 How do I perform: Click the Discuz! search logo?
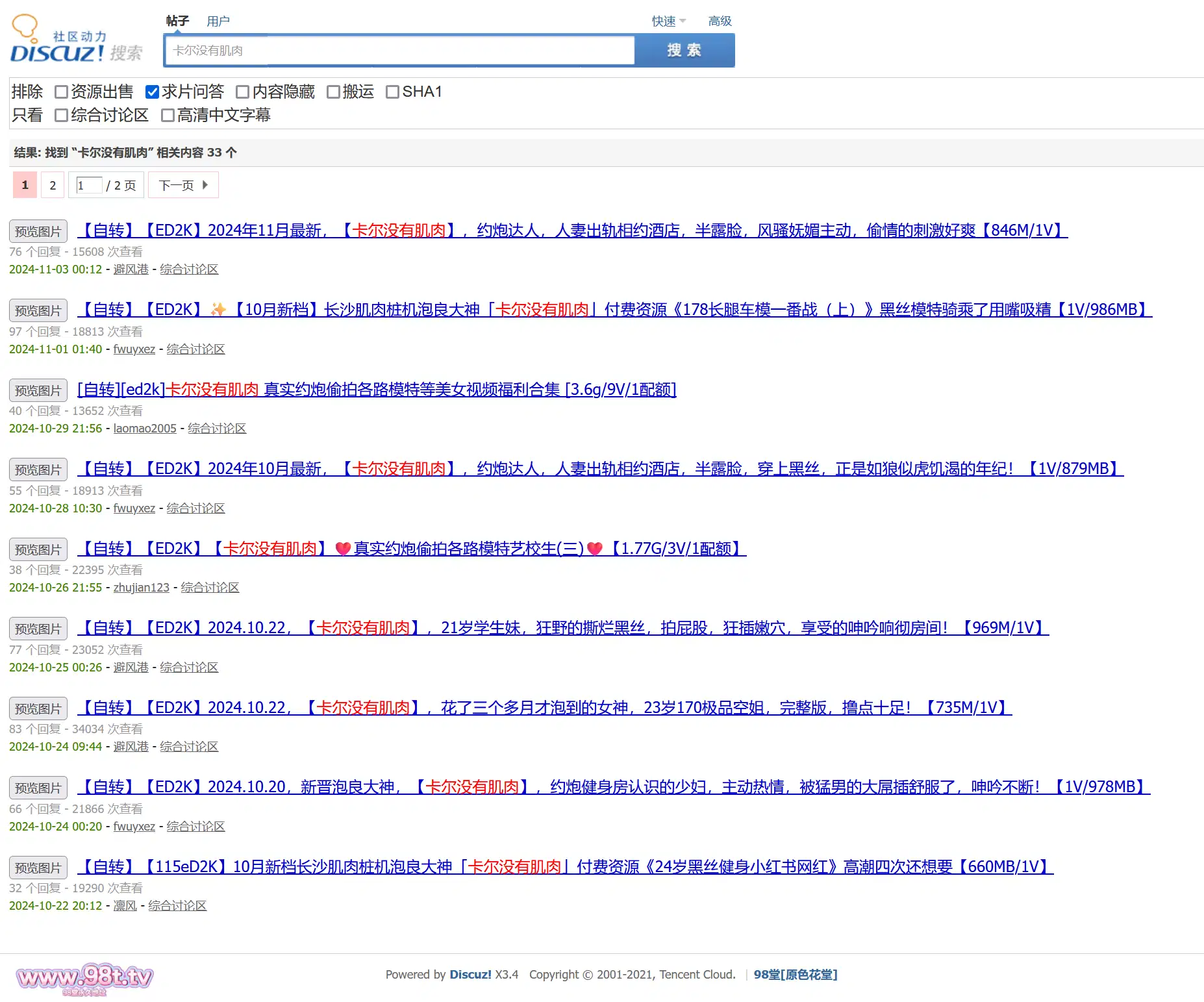(76, 39)
